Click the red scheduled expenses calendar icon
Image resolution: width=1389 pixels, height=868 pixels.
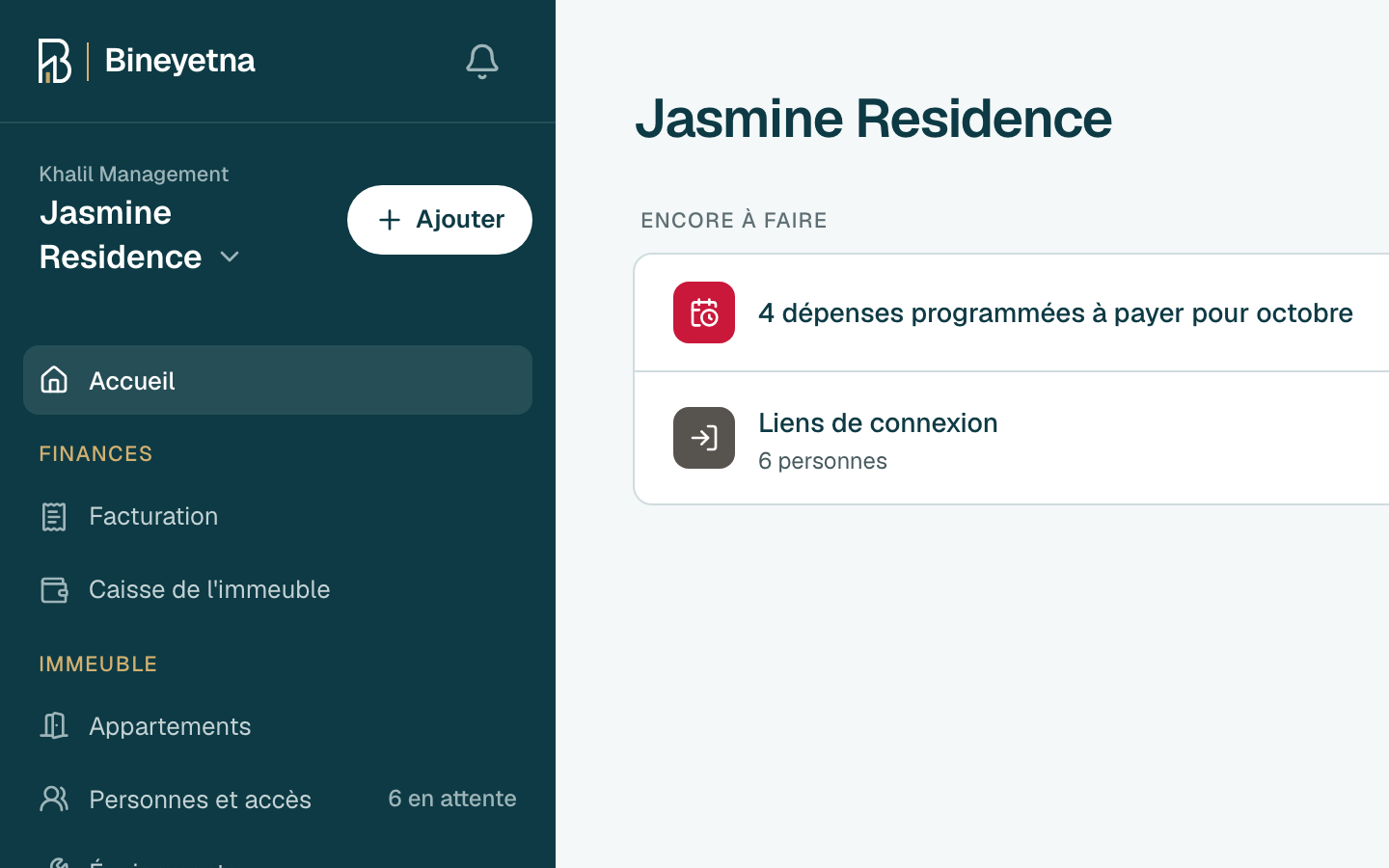click(704, 312)
